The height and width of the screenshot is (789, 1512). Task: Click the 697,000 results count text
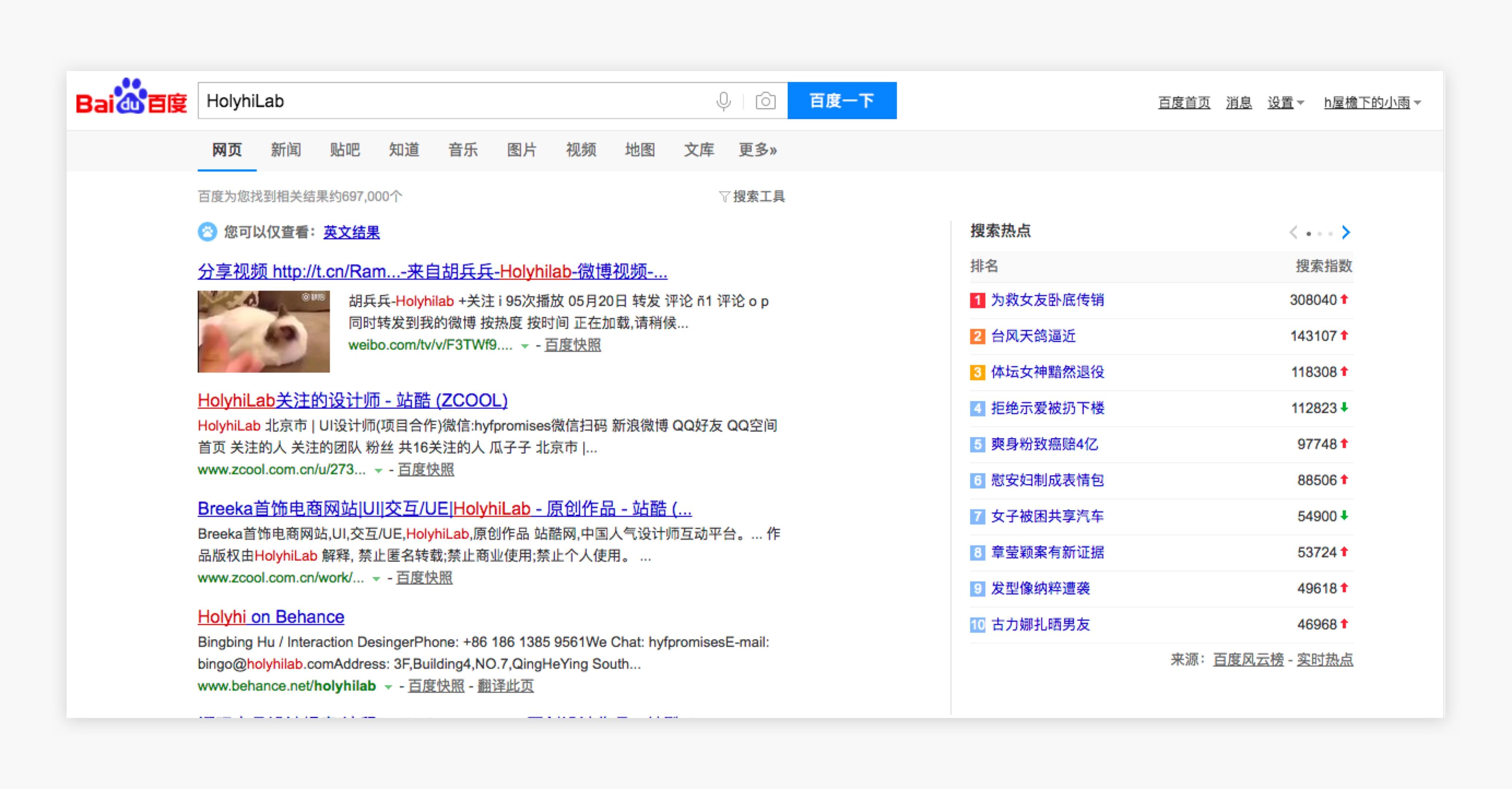pos(300,196)
